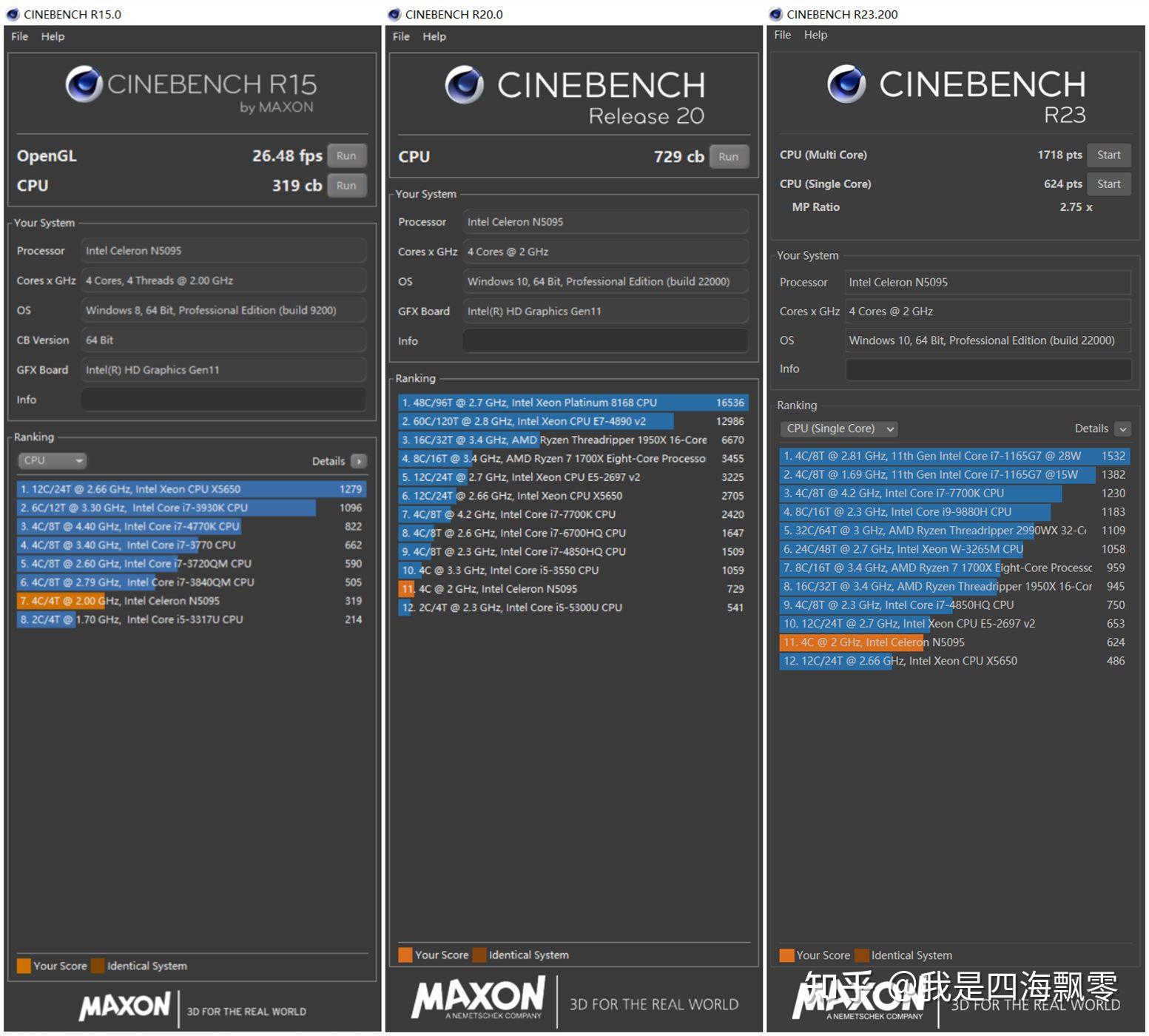Click the MAXON logo in the R20 footer
The width and height of the screenshot is (1149, 1036).
tap(478, 998)
